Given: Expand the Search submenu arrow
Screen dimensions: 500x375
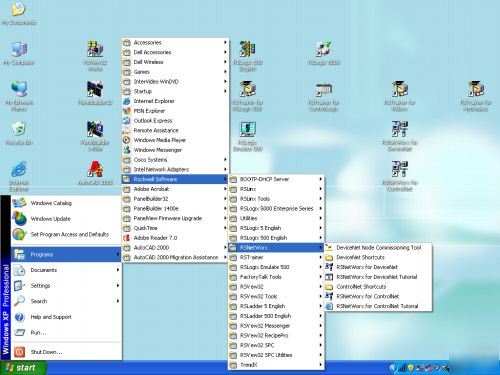Looking at the screenshot, I should [118, 301].
